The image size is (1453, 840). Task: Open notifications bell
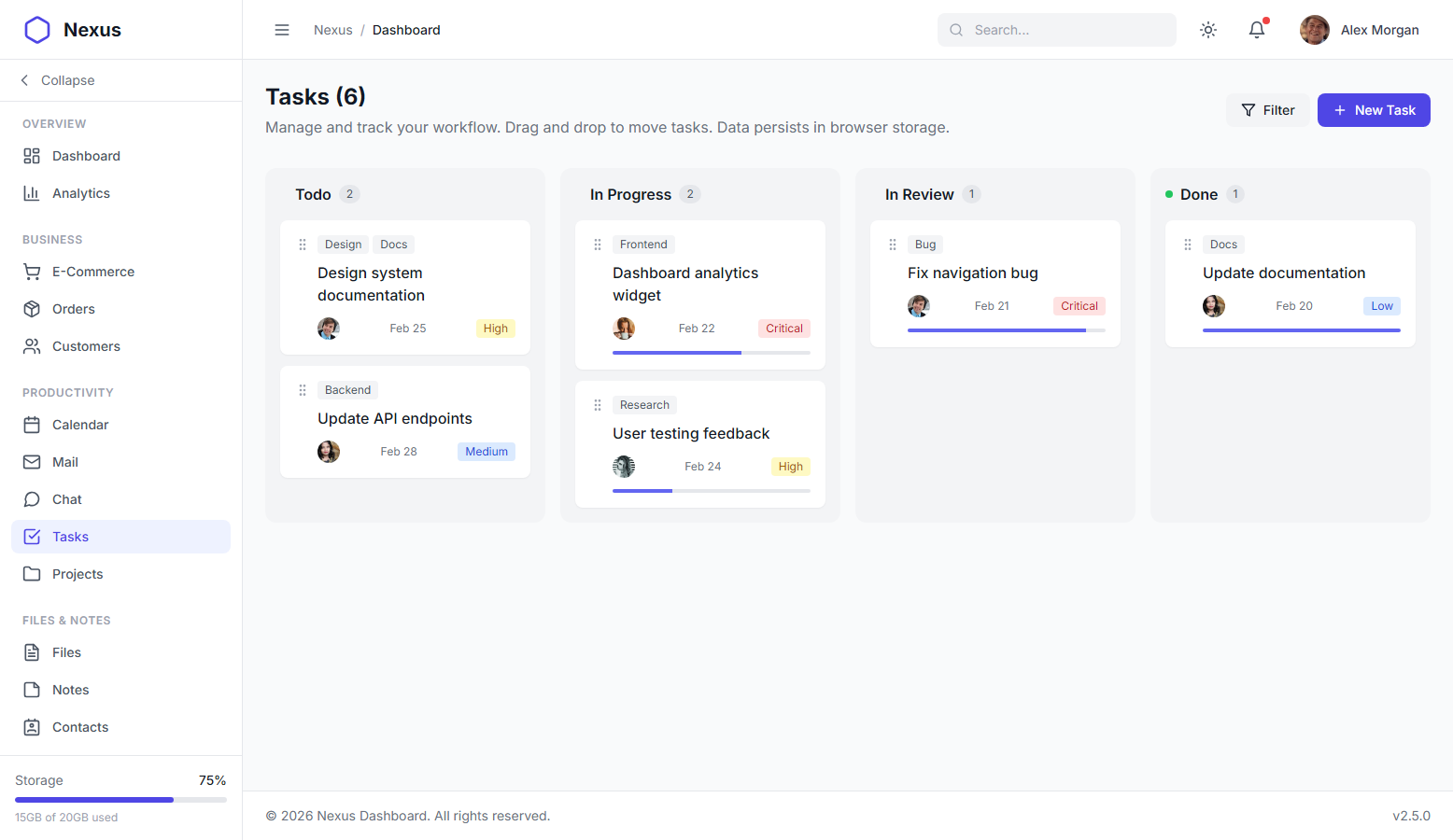click(x=1257, y=30)
